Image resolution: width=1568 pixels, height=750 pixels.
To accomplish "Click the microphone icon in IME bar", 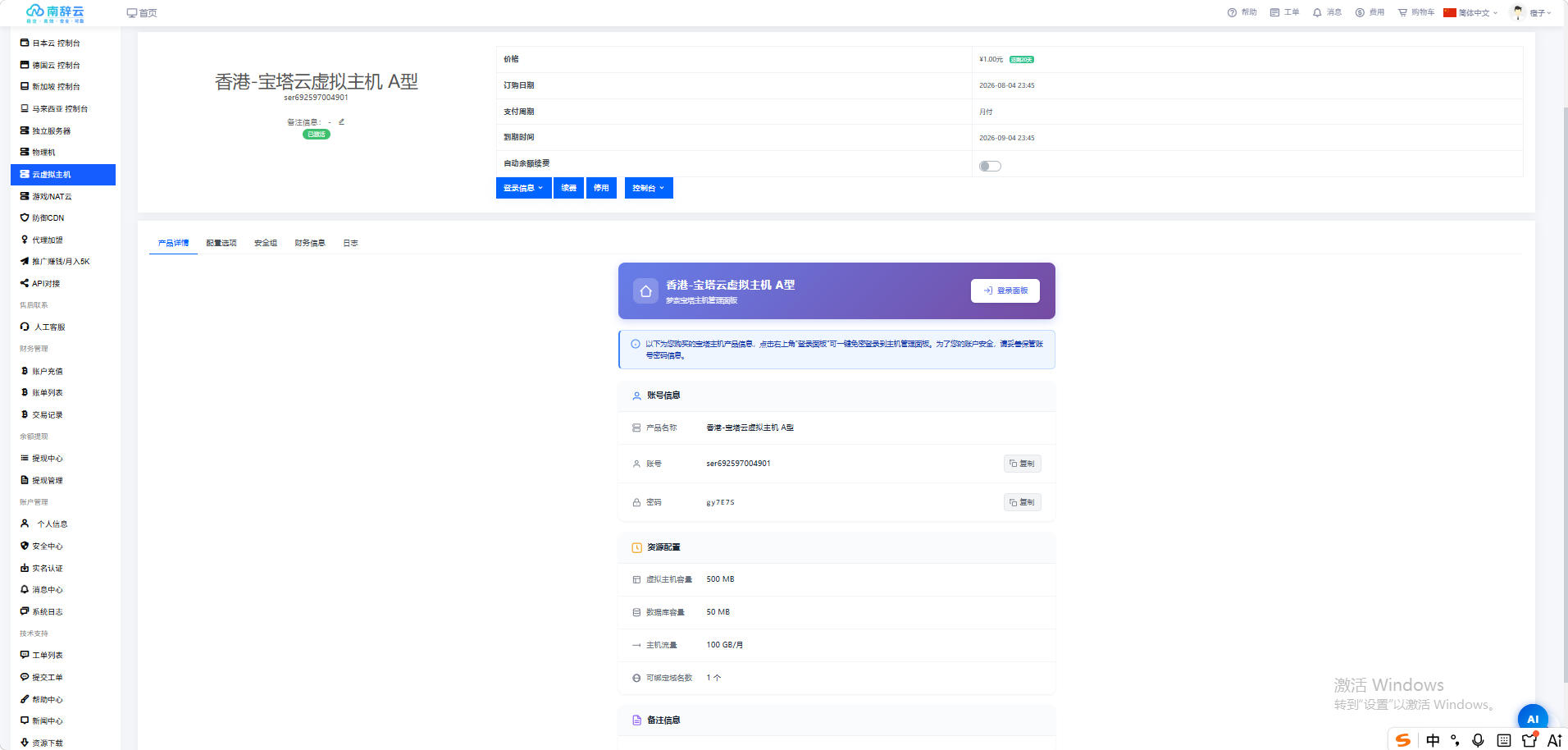I will tap(1478, 740).
